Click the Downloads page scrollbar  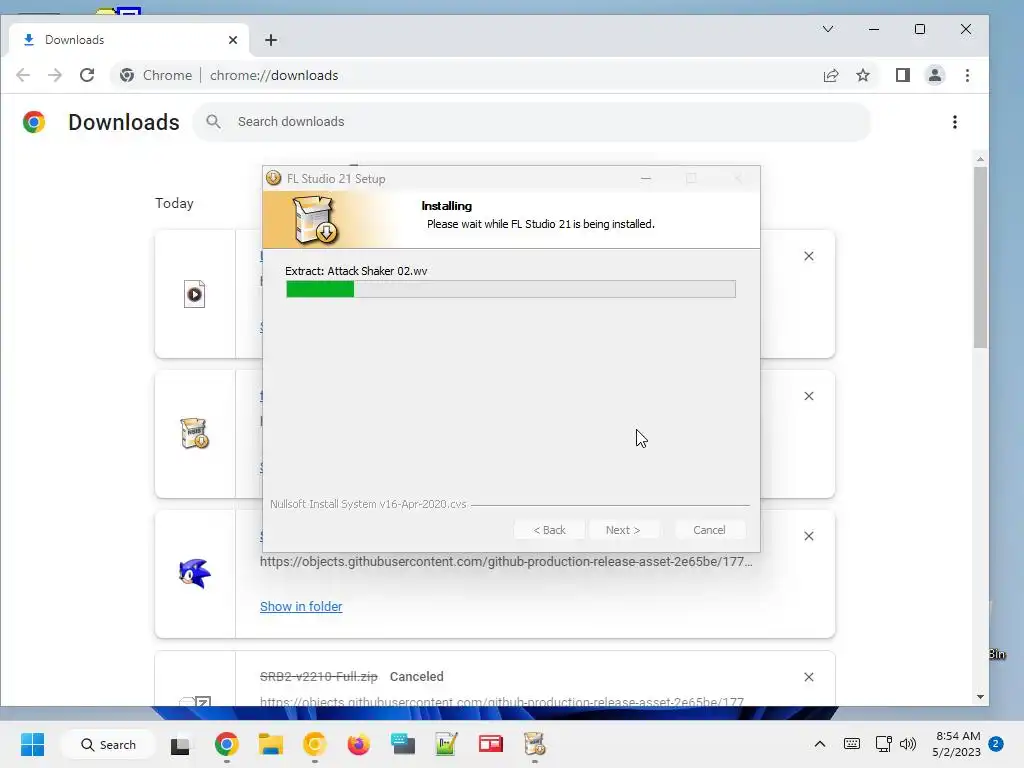(x=980, y=257)
